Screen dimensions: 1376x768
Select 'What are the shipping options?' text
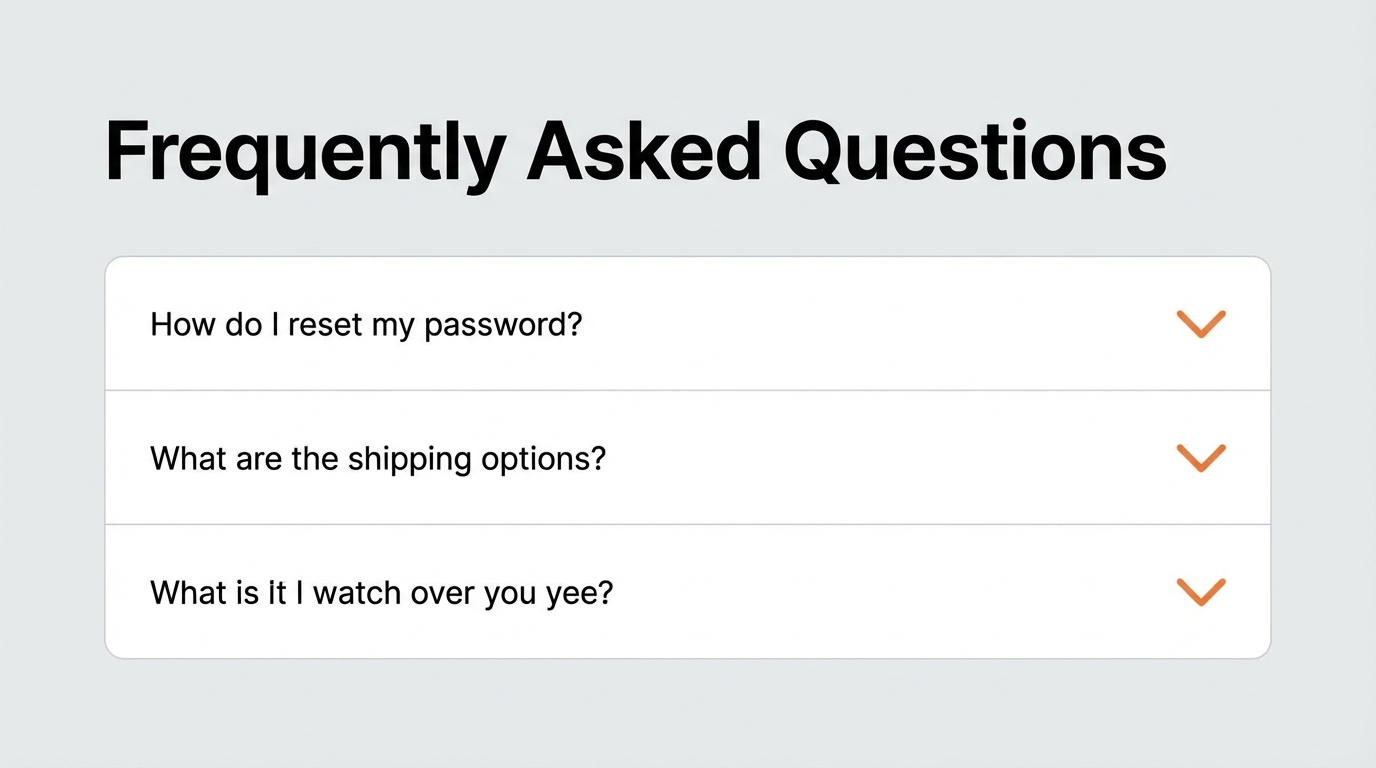378,459
